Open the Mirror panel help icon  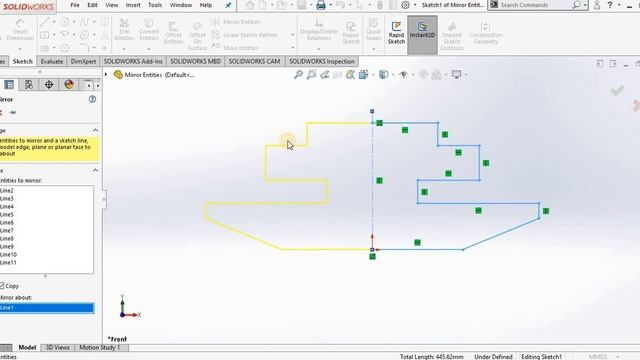[92, 99]
